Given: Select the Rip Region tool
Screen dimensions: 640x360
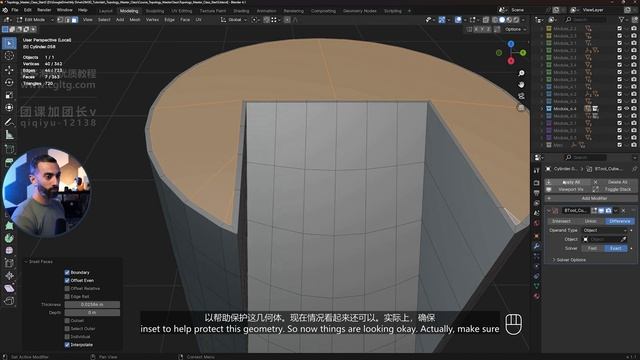Looking at the screenshot, I should click(9, 301).
